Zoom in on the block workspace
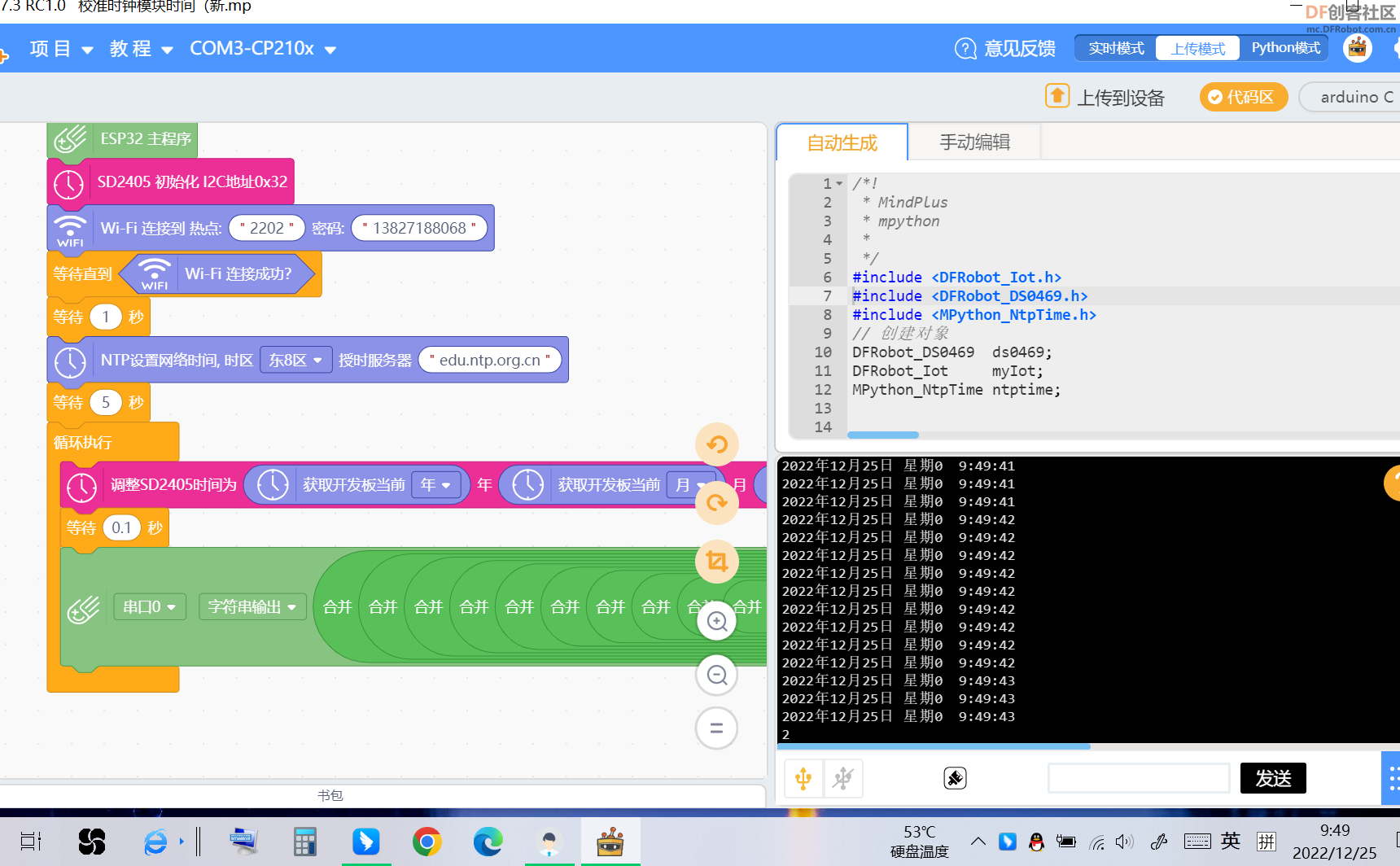This screenshot has height=866, width=1400. click(717, 622)
